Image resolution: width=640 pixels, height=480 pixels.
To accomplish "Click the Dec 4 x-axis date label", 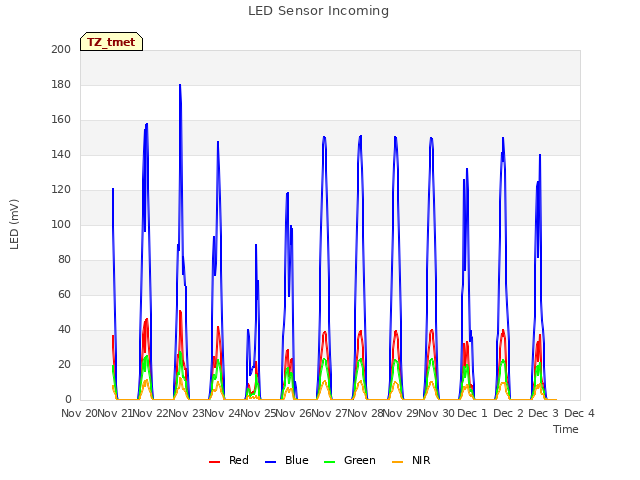I will tap(579, 413).
